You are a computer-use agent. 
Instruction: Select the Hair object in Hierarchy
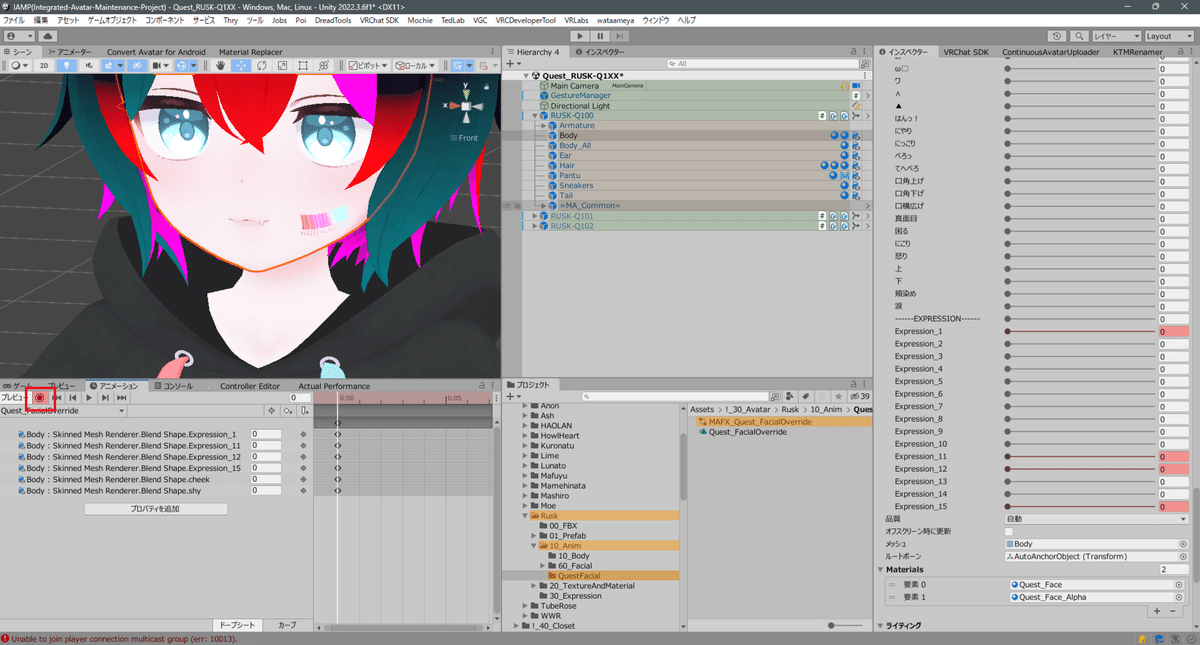click(567, 166)
